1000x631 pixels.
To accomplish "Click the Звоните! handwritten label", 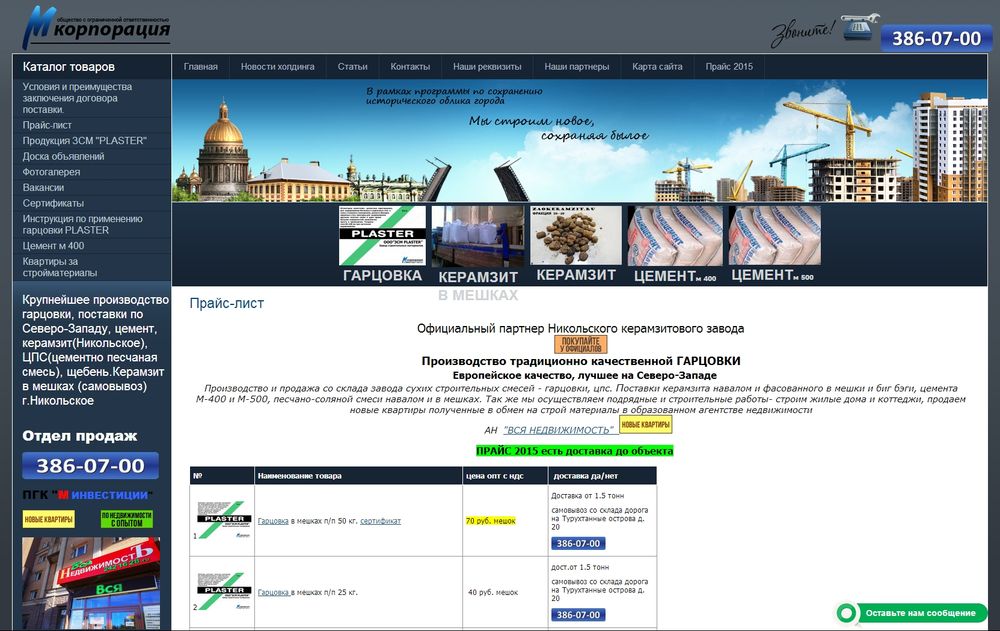I will click(x=802, y=31).
